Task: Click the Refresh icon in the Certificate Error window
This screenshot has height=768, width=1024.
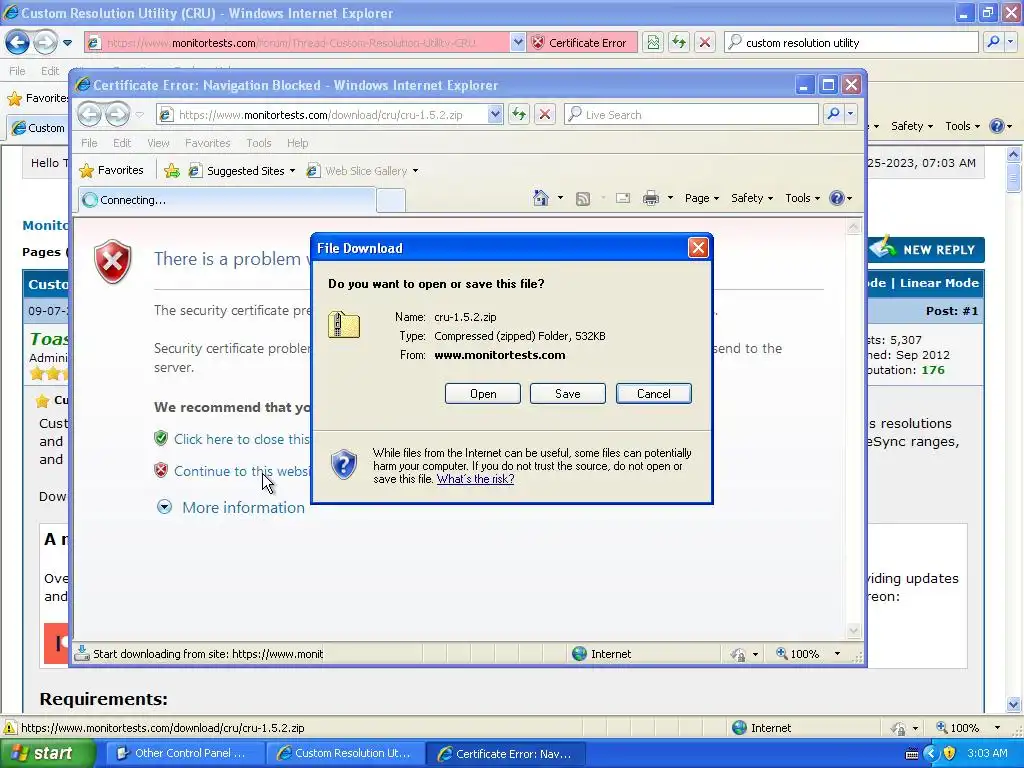Action: tap(519, 115)
